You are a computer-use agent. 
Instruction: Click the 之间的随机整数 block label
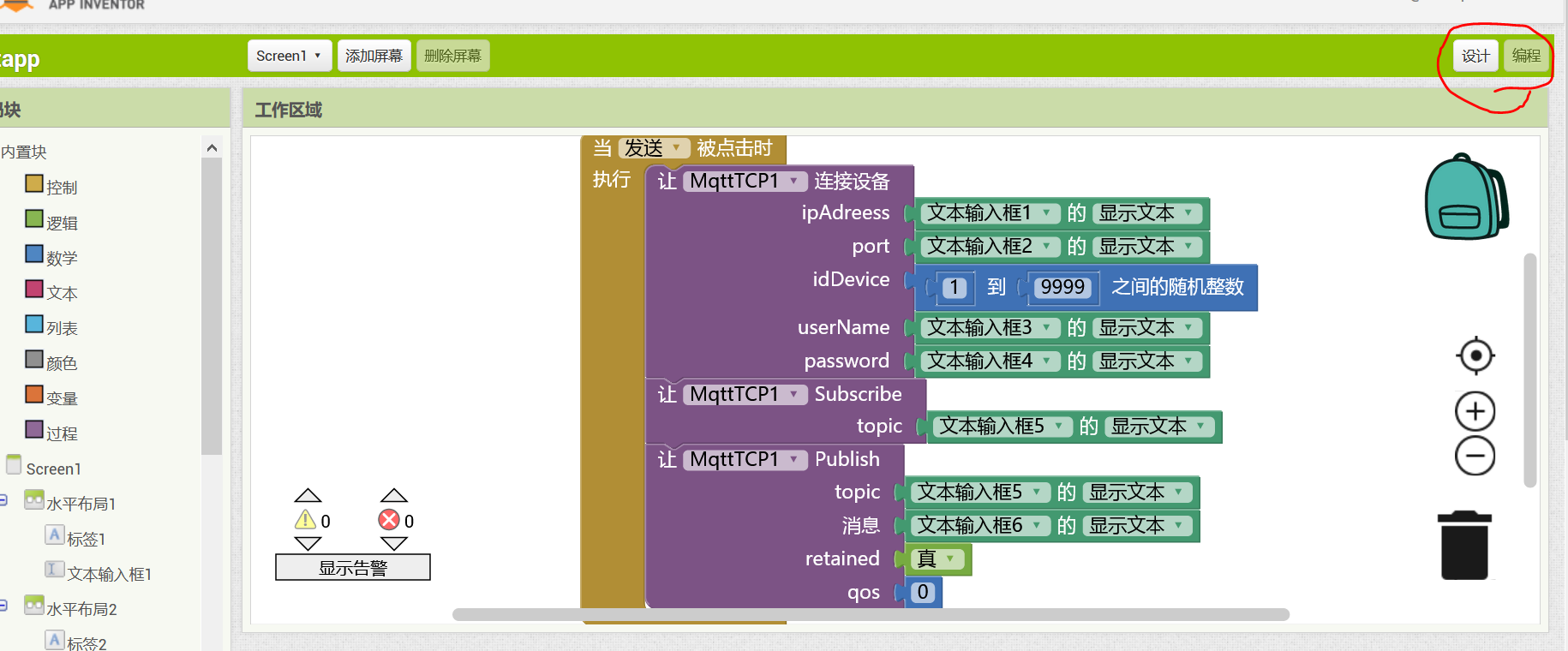pos(1177,287)
